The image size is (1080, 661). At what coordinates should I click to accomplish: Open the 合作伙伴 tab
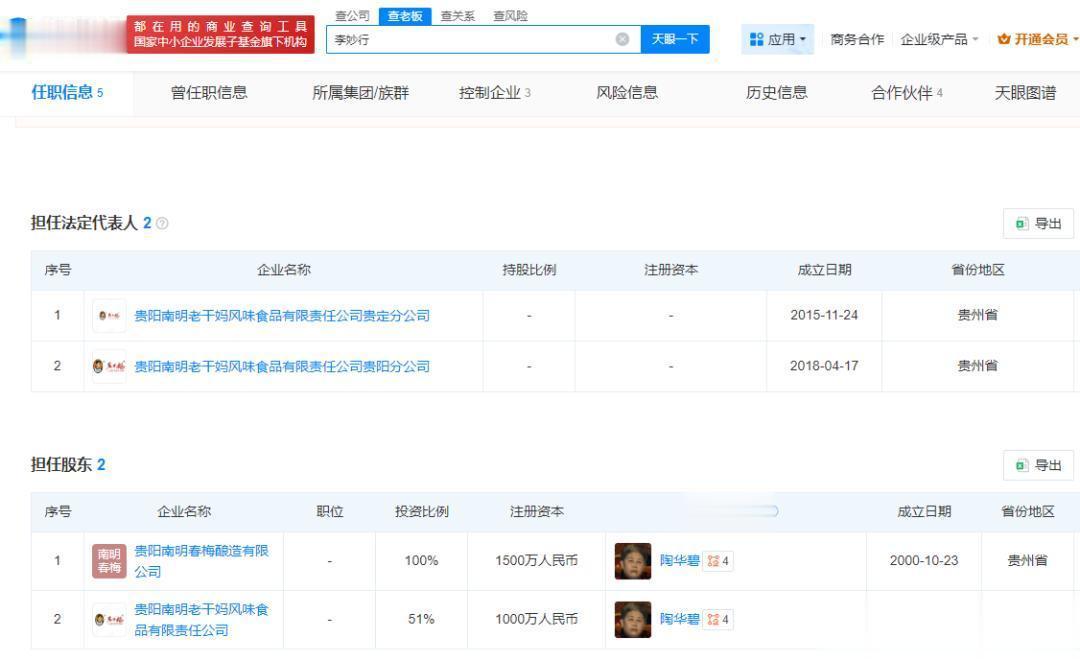(x=906, y=92)
